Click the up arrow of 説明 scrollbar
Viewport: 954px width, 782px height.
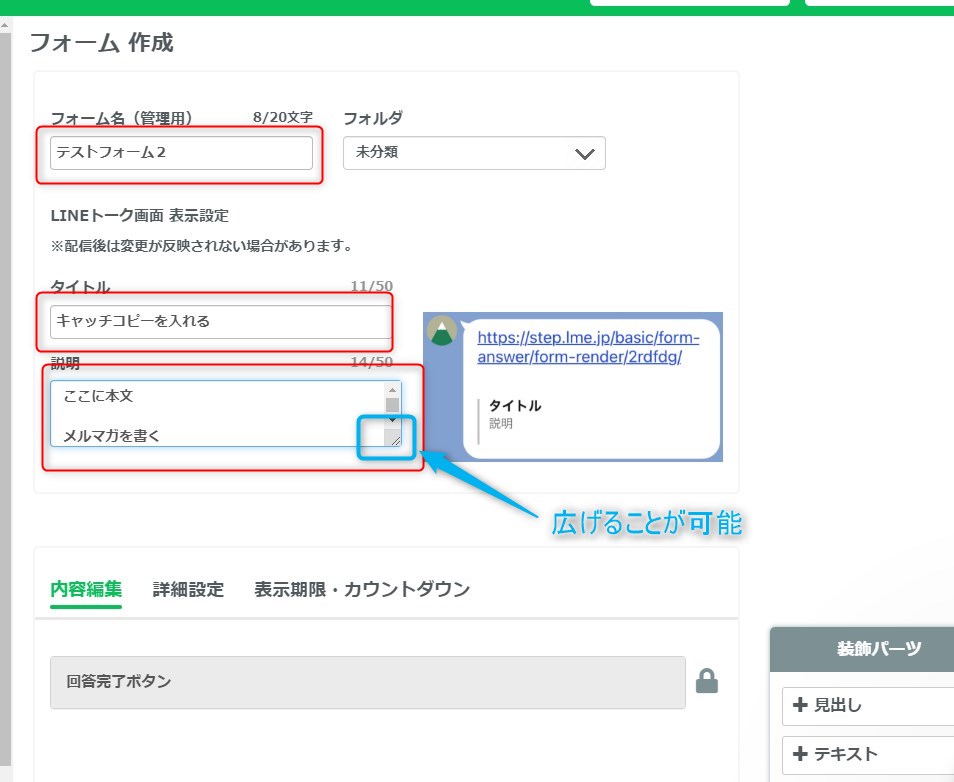(x=392, y=389)
